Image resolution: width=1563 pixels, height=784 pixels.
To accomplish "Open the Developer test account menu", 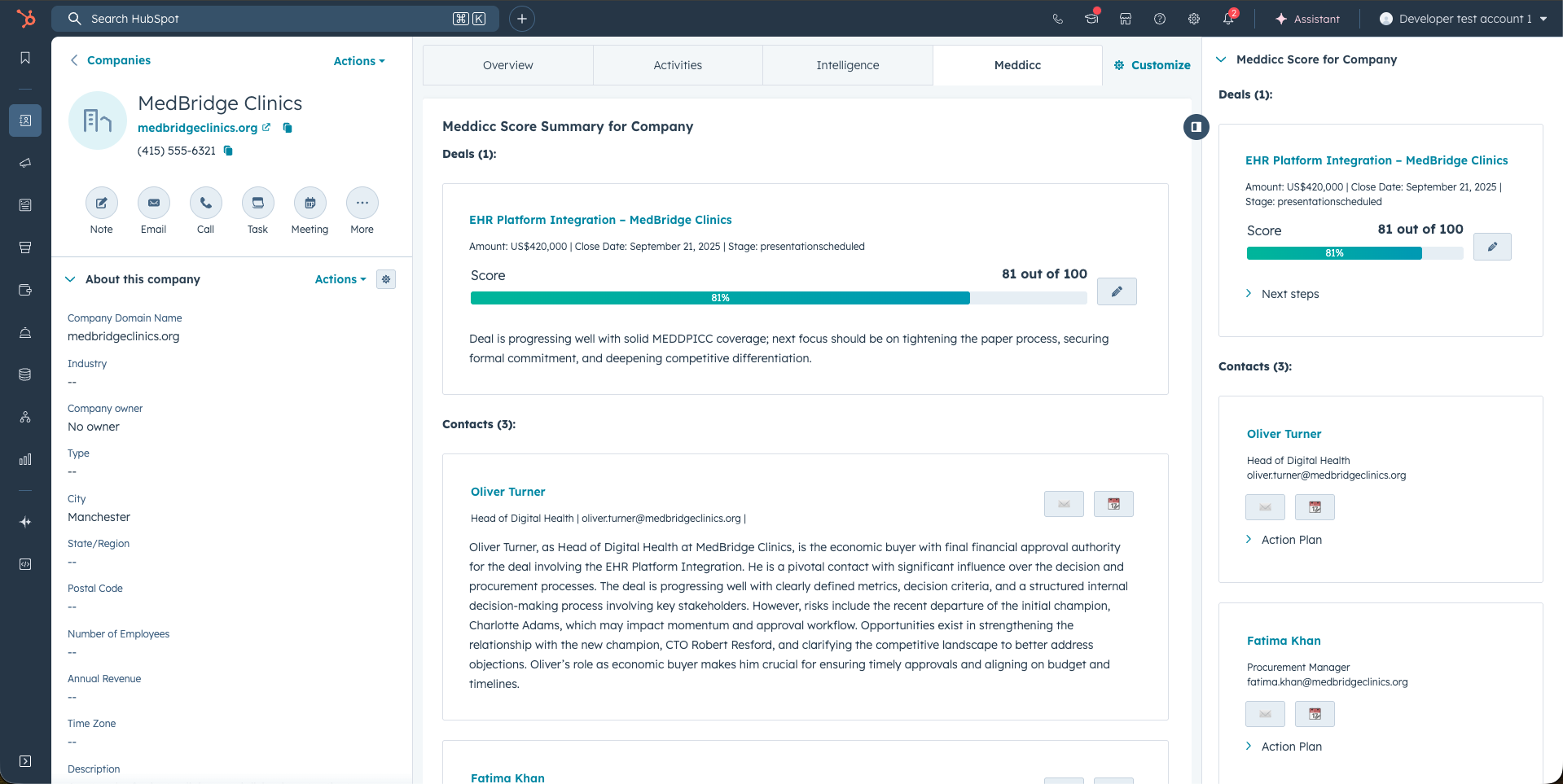I will [x=1464, y=19].
